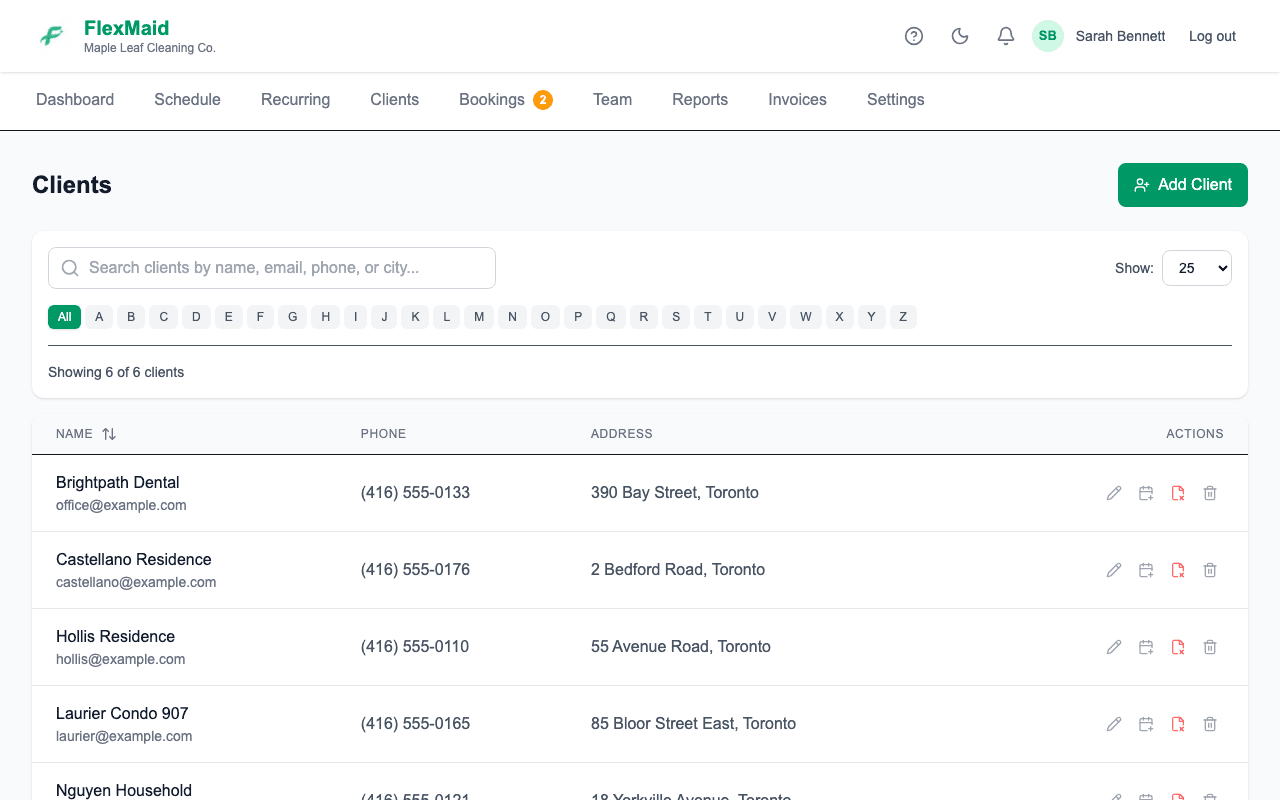1280x800 pixels.
Task: Click the FlexMaid logo icon
Action: [52, 36]
